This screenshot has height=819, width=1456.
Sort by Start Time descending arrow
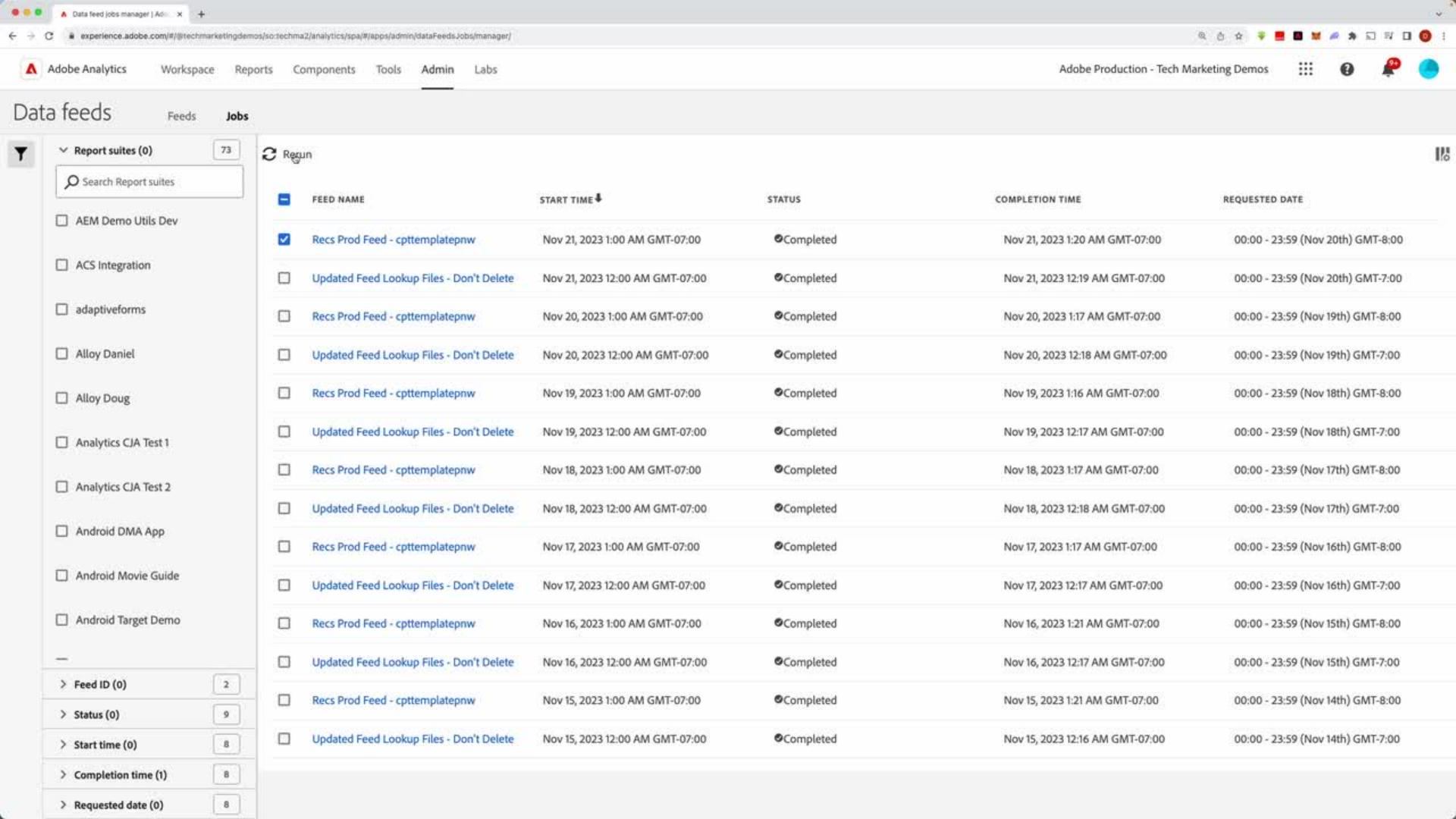(x=598, y=199)
